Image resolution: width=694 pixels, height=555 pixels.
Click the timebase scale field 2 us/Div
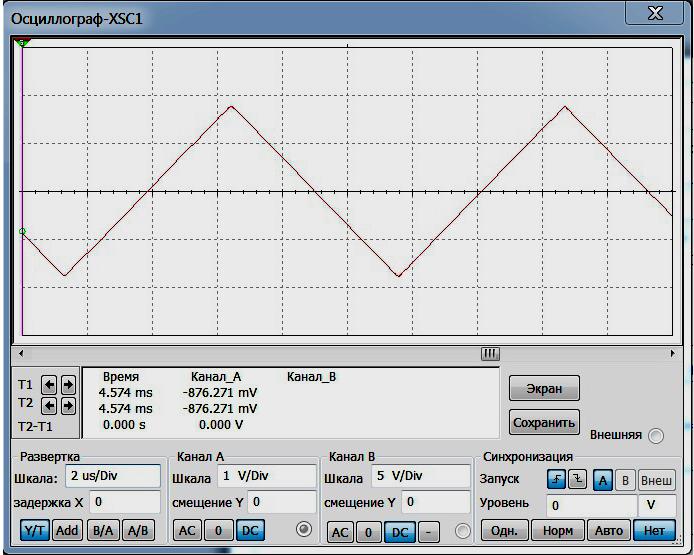pyautogui.click(x=113, y=476)
